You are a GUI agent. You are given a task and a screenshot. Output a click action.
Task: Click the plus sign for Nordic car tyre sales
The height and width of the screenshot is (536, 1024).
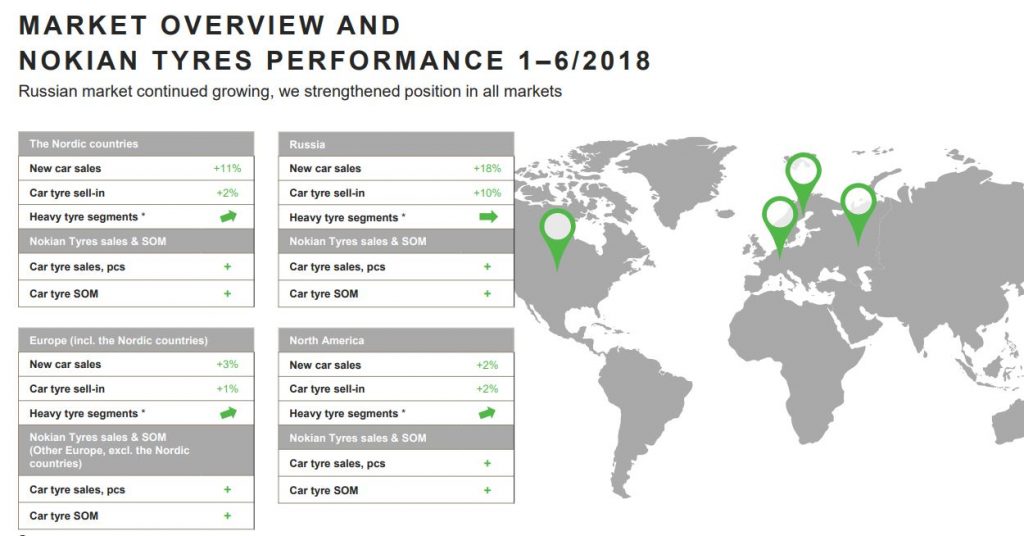coord(227,267)
